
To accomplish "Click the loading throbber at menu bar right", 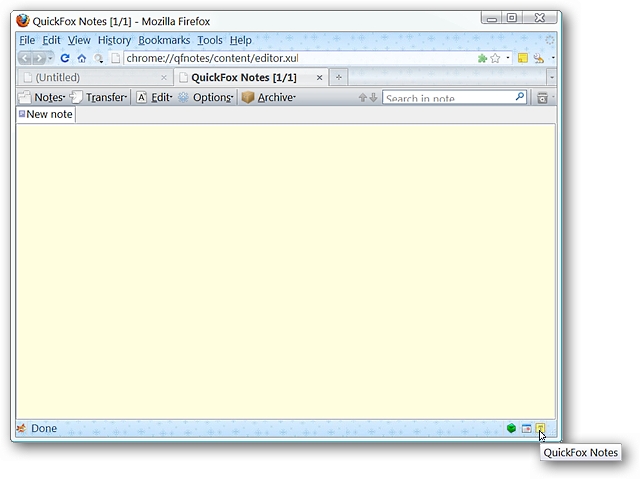I will (550, 40).
